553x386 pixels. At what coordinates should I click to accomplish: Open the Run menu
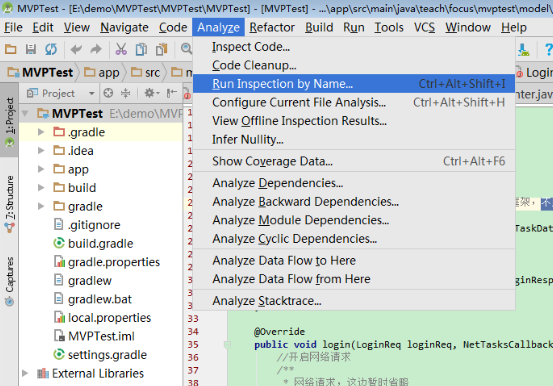(354, 28)
